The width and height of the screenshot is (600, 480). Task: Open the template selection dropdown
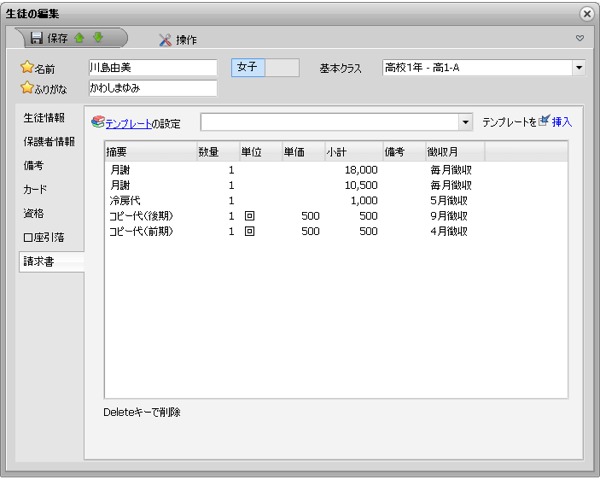(x=464, y=122)
